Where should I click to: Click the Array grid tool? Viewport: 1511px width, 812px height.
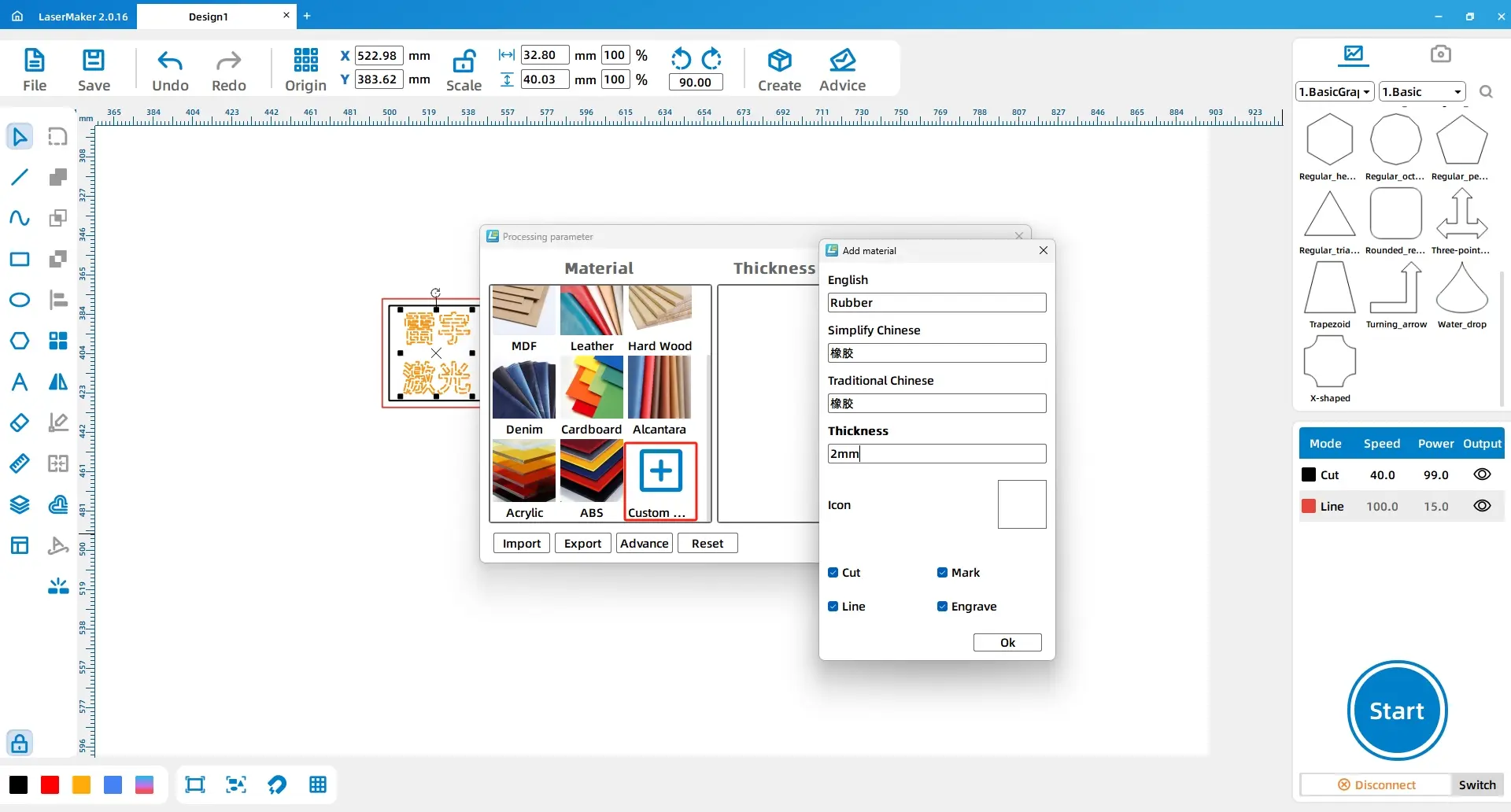coord(58,341)
